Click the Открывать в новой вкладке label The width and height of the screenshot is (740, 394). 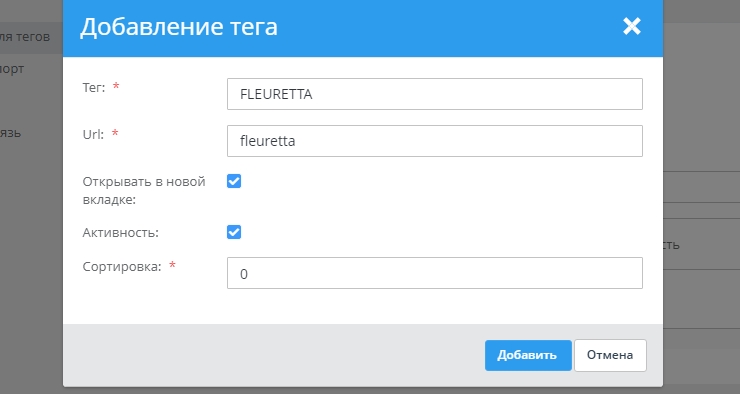point(144,190)
